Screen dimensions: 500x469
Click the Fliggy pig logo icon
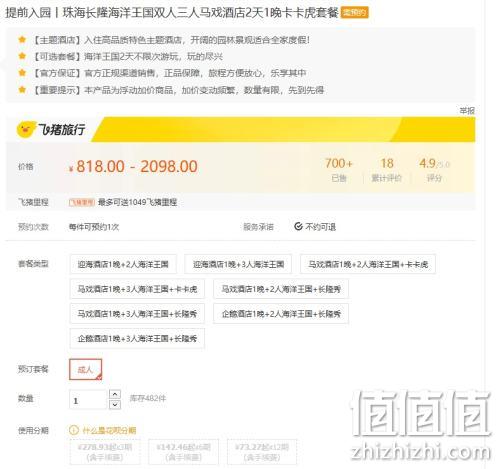(x=26, y=129)
